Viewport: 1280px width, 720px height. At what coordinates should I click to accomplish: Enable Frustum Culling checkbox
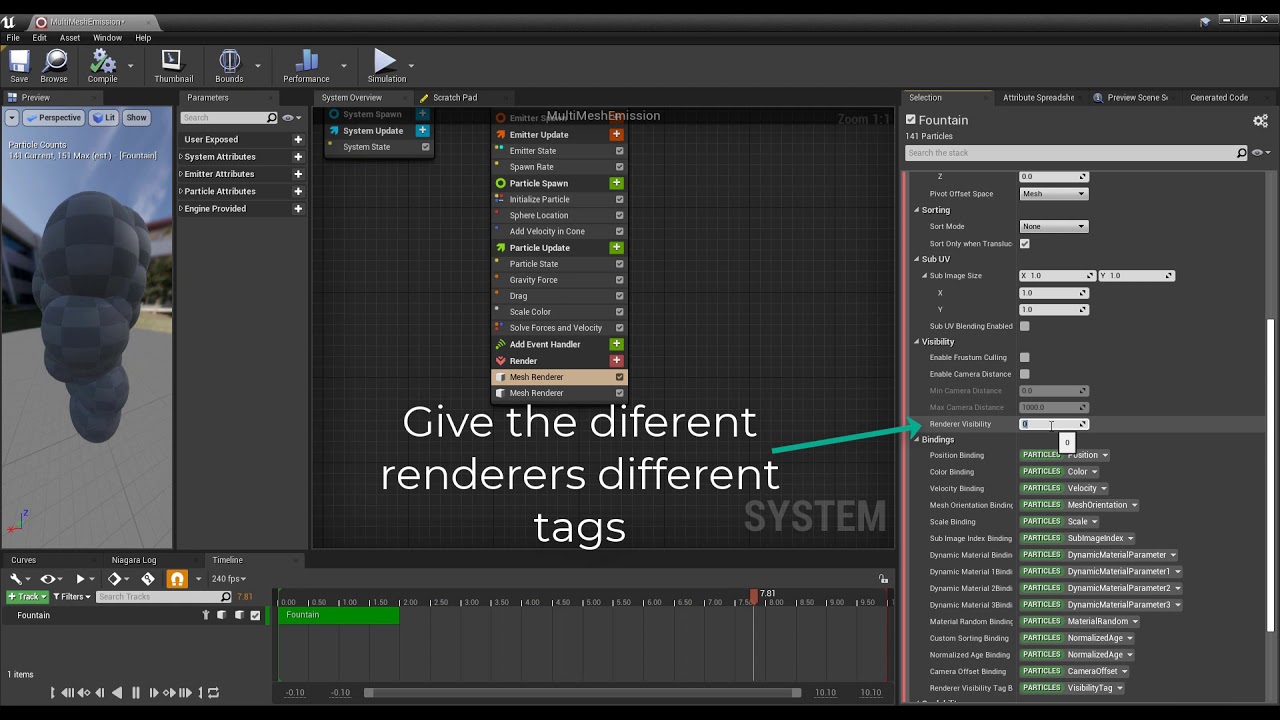tap(1025, 357)
